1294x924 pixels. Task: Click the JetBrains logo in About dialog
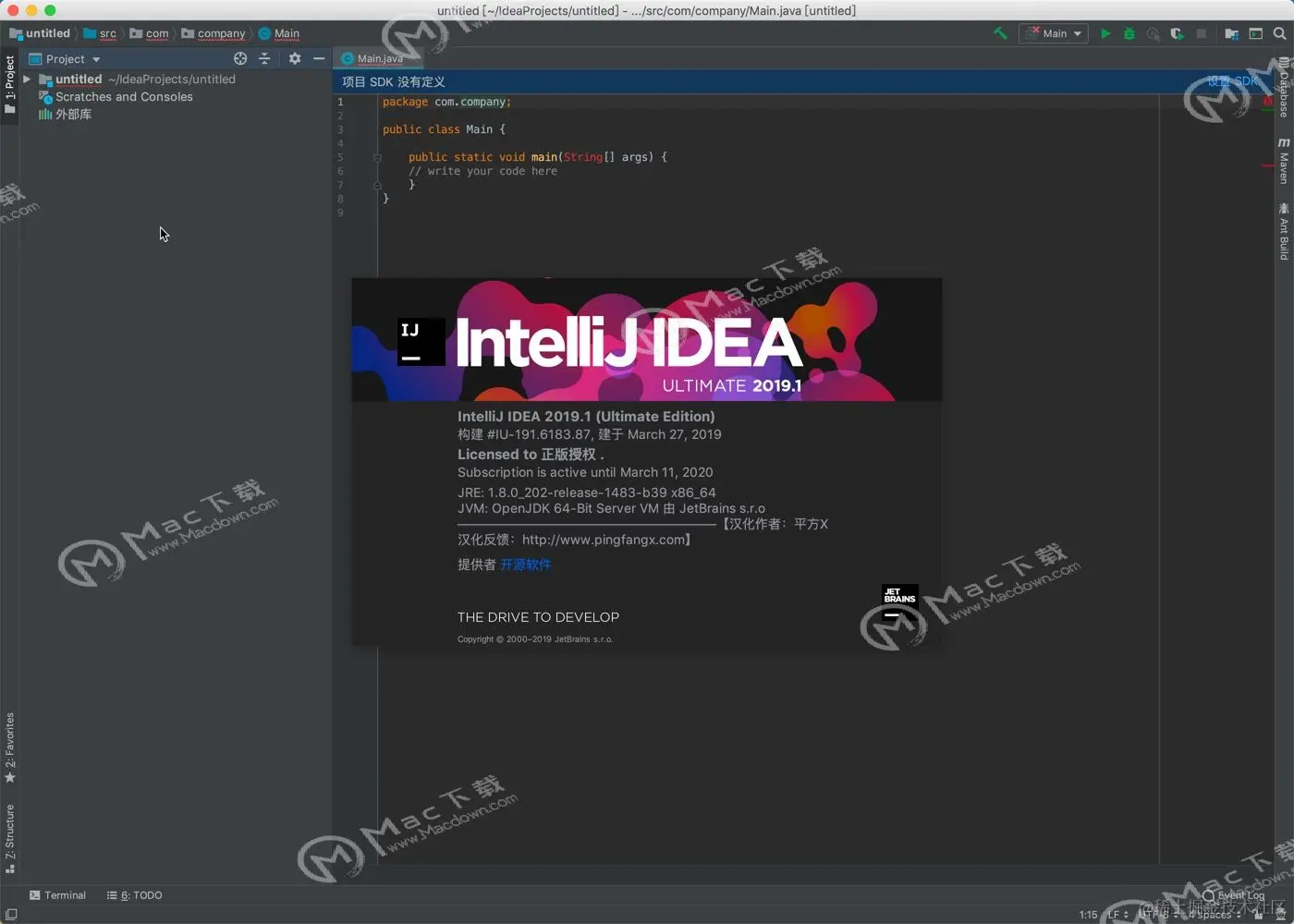899,602
